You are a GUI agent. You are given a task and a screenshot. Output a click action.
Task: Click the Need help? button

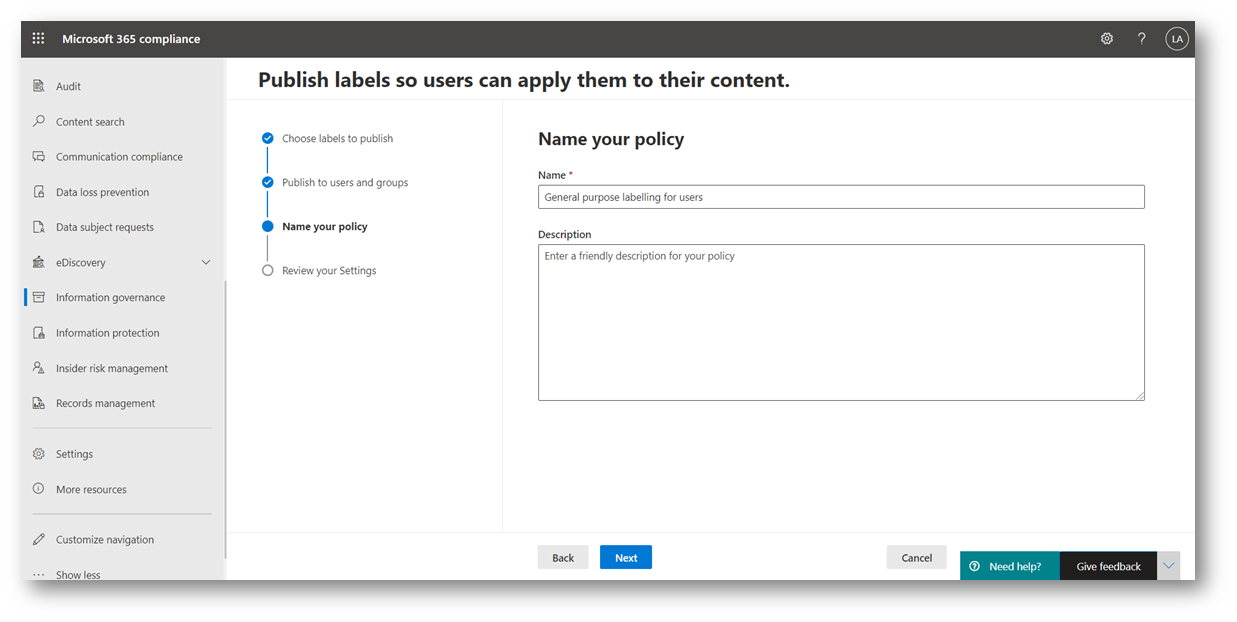tap(1010, 566)
